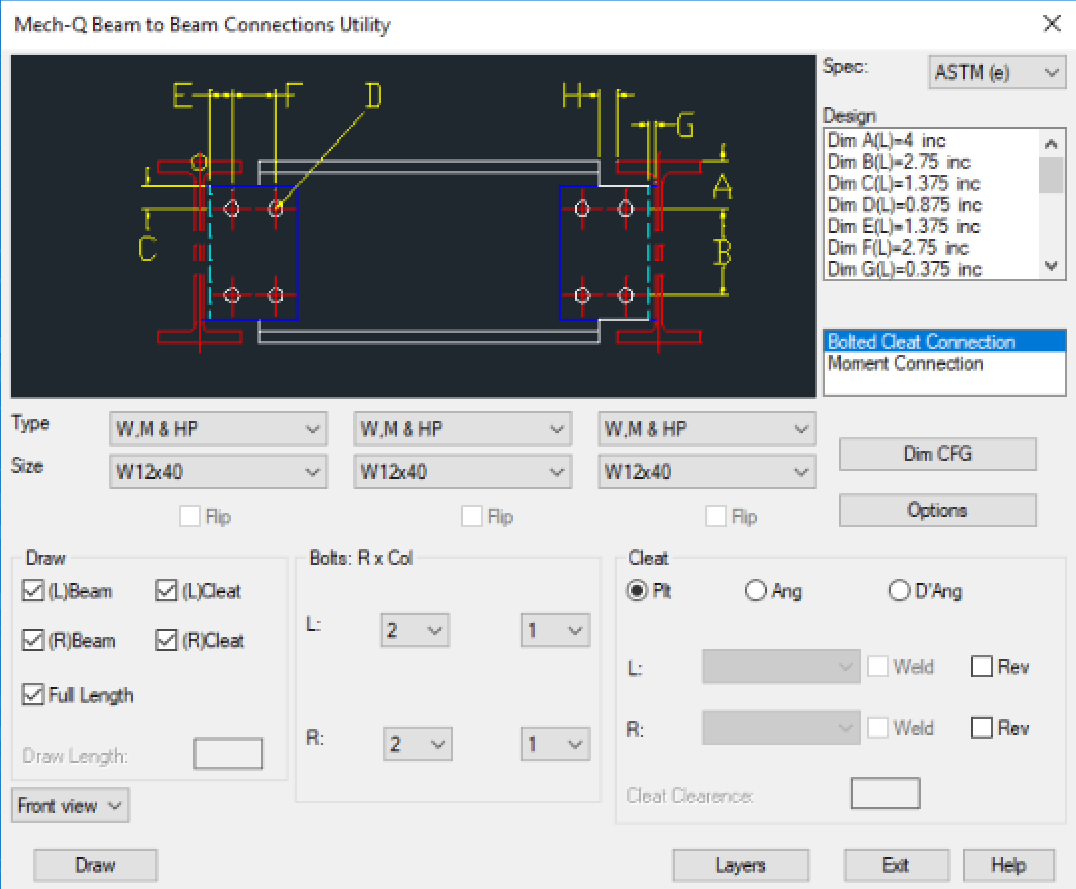
Task: Enable the Rev checkbox for L cleat
Action: click(982, 667)
